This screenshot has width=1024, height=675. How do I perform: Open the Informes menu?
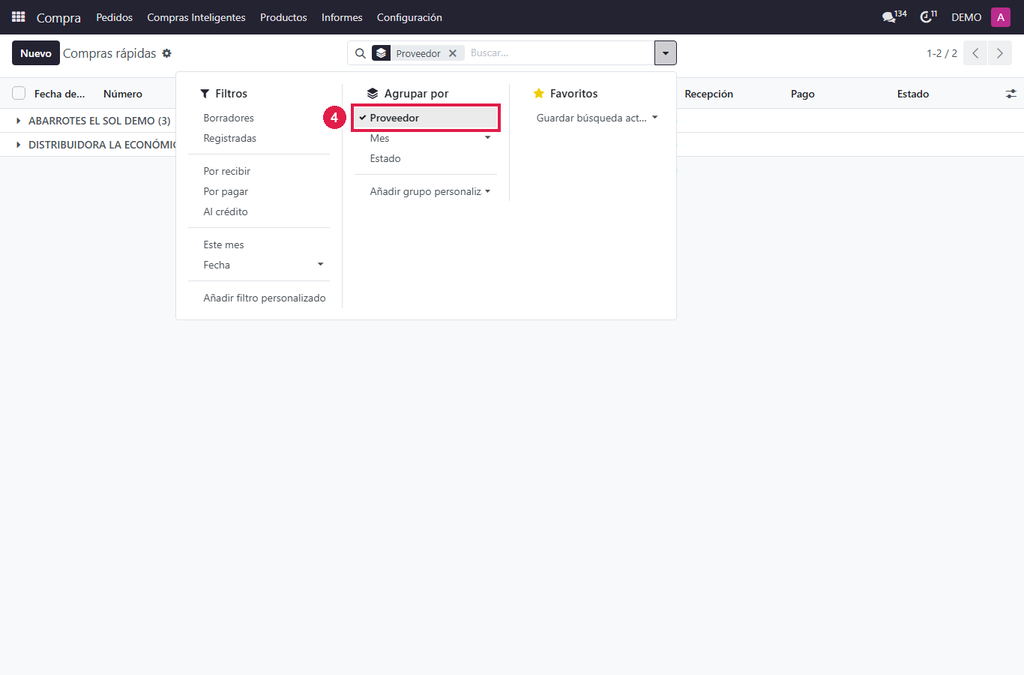[342, 17]
